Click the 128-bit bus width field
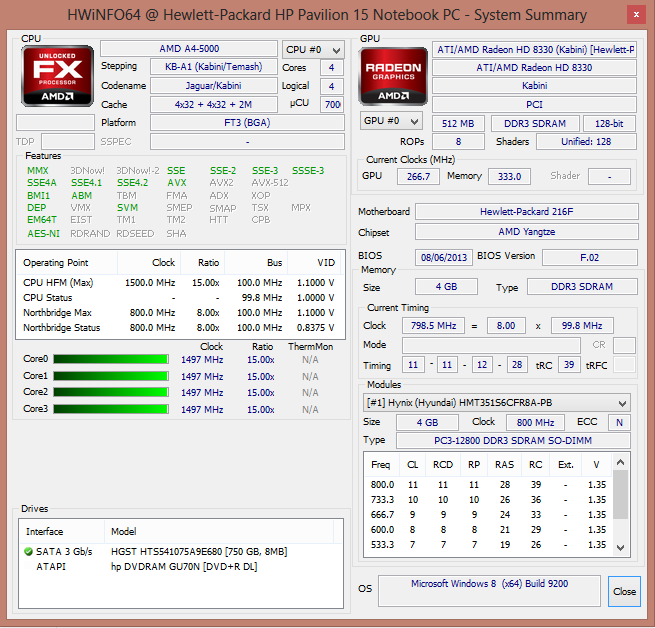Viewport: 655px width, 628px height. 609,124
